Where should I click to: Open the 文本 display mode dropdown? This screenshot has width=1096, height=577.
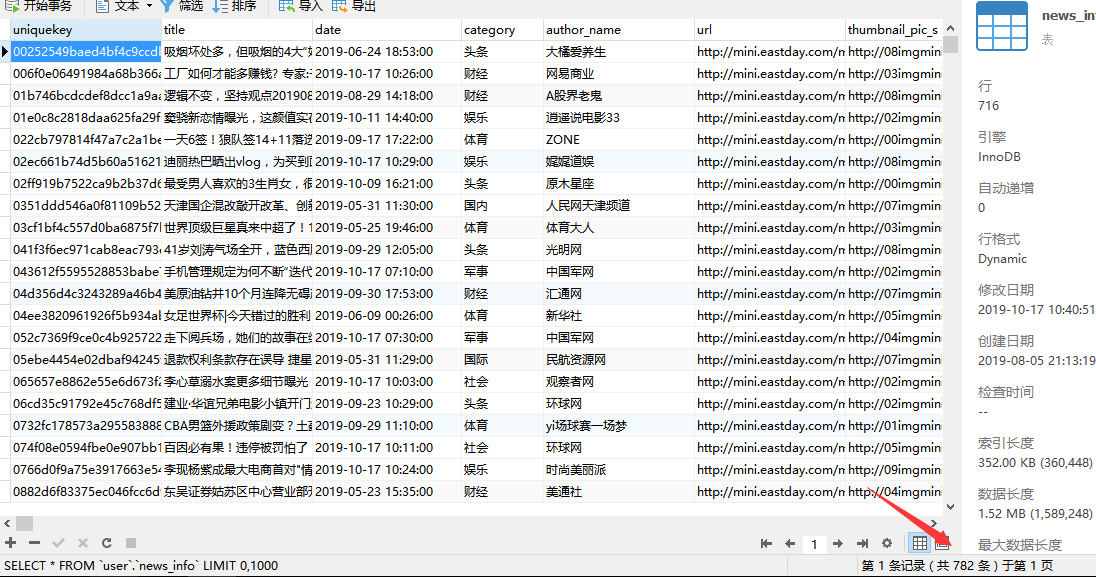124,6
